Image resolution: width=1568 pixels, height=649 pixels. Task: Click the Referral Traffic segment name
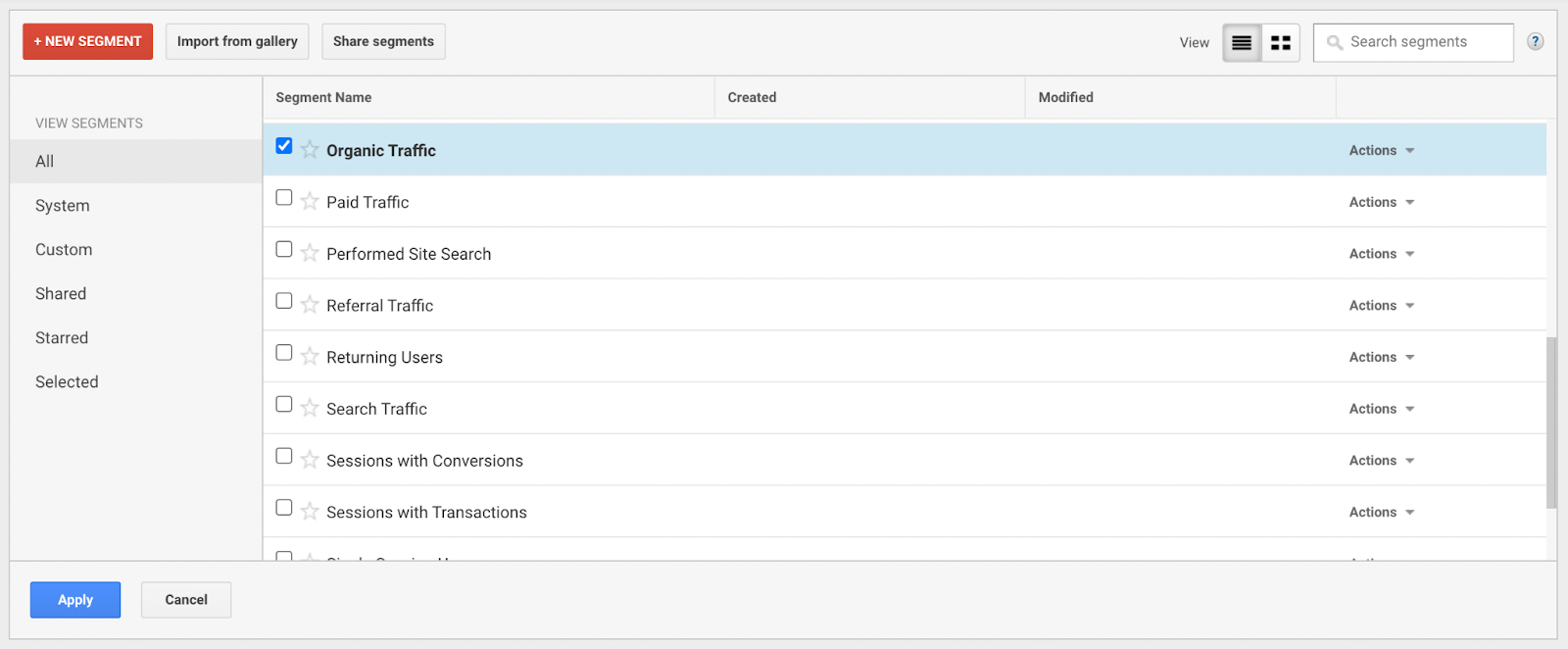pos(380,306)
